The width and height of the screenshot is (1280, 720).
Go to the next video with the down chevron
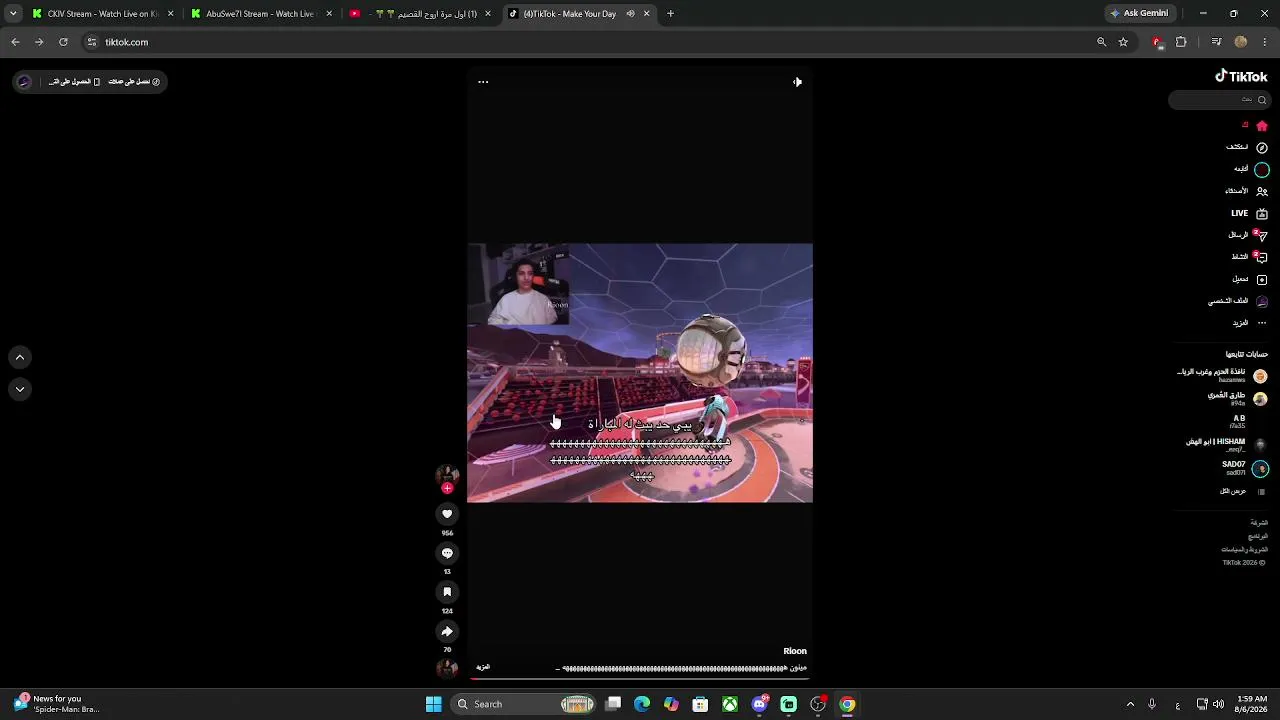pos(20,389)
